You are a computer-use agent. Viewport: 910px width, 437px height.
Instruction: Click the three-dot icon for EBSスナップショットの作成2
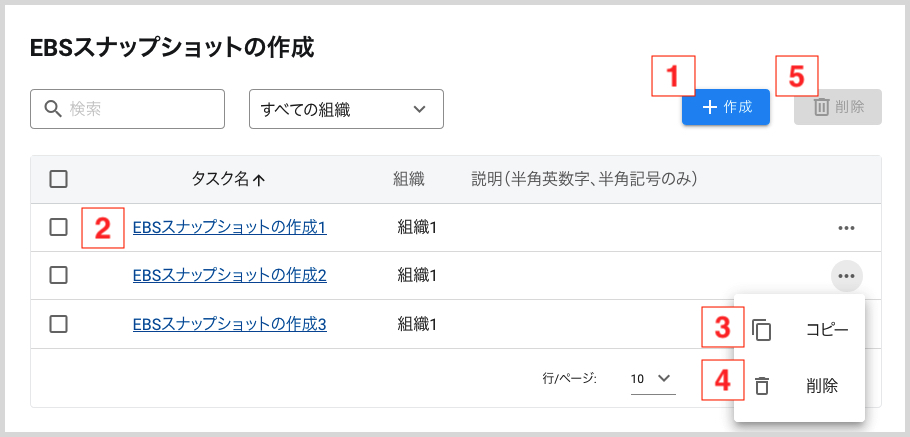(846, 276)
